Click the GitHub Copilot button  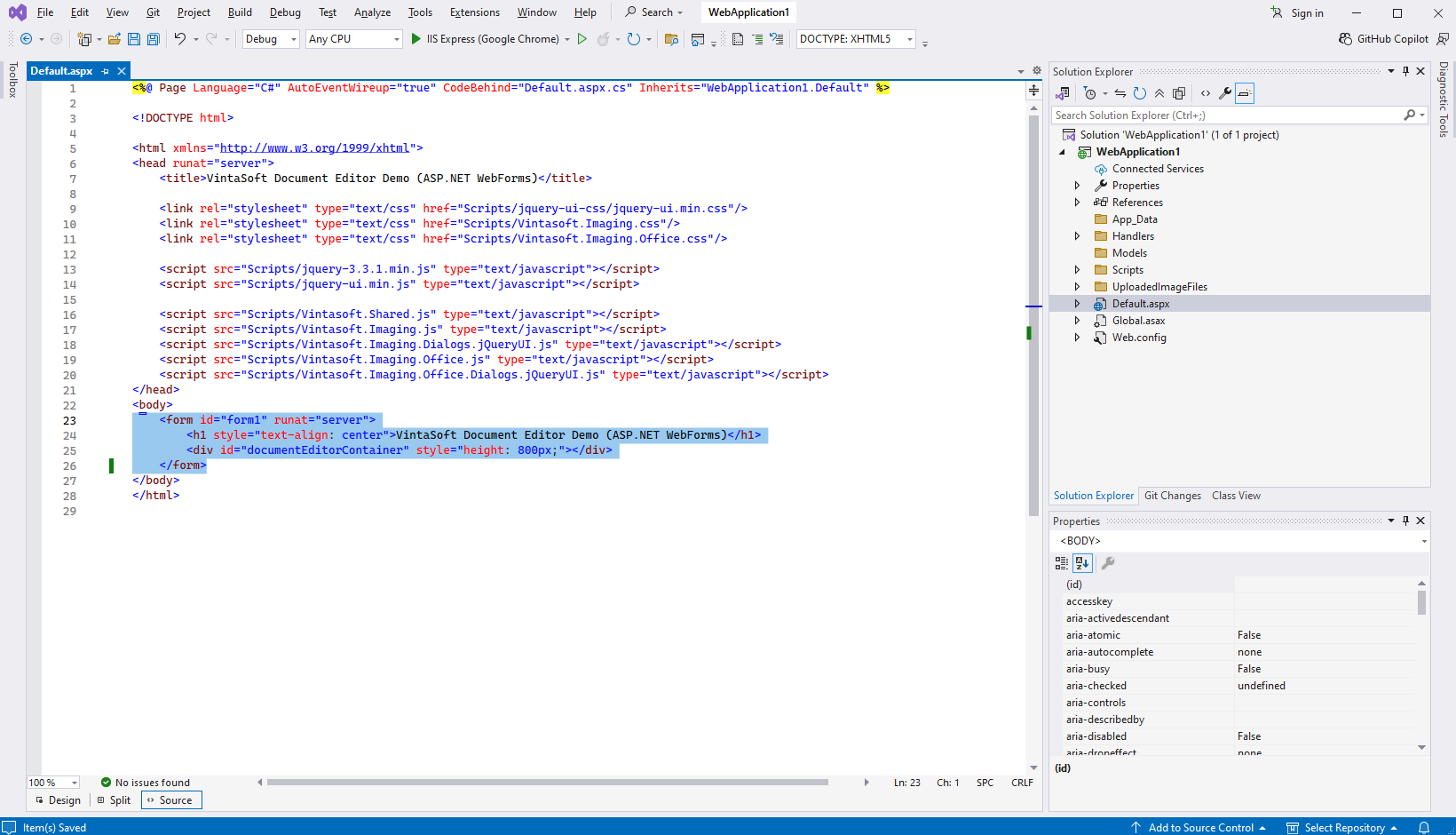(1383, 39)
